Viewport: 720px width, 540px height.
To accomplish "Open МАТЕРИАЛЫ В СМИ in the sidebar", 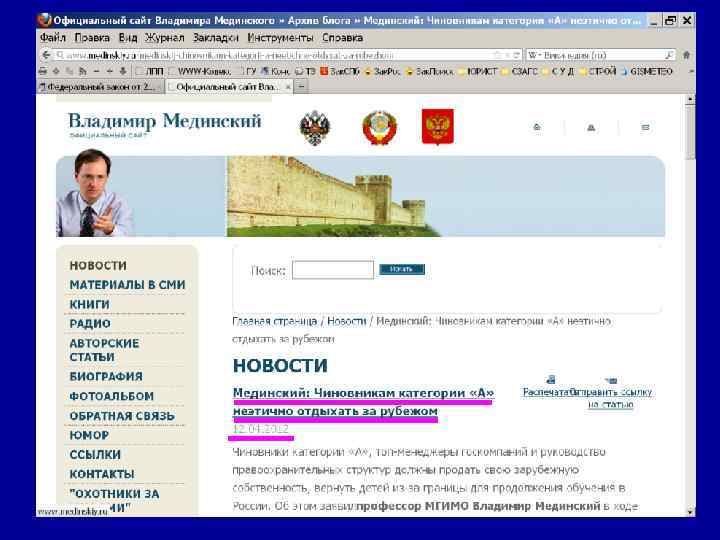I will click(x=128, y=285).
